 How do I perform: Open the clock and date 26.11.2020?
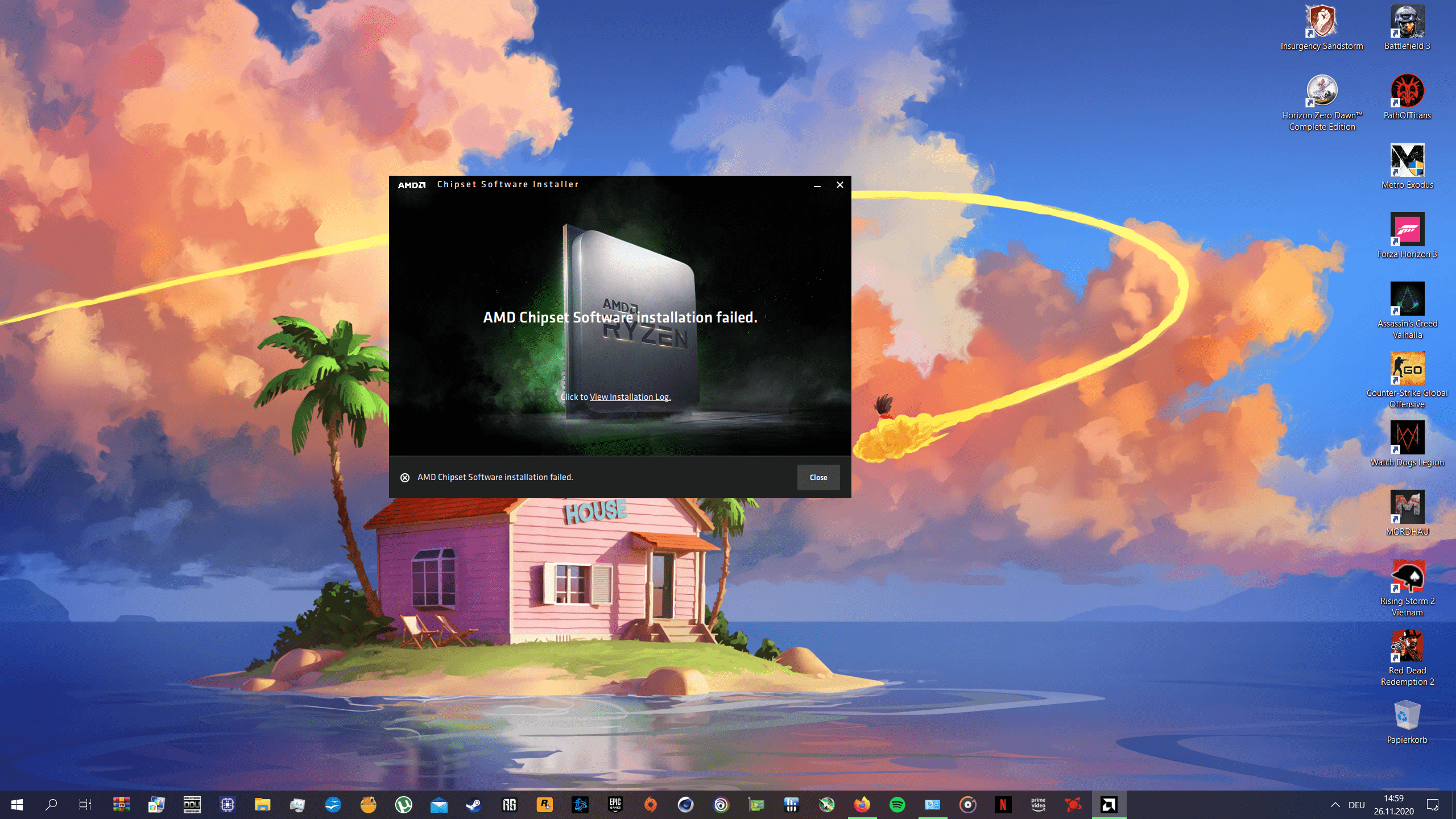tap(1393, 805)
